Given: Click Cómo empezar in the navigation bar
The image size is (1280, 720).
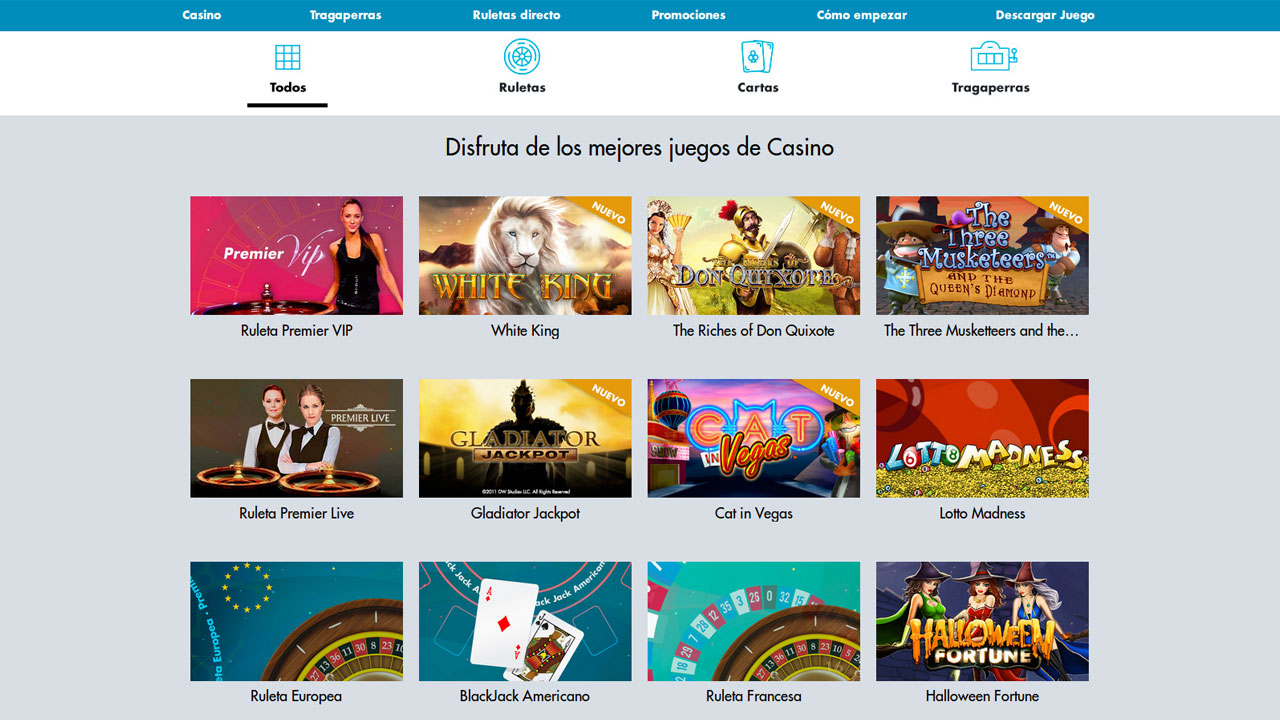Looking at the screenshot, I should click(x=862, y=15).
